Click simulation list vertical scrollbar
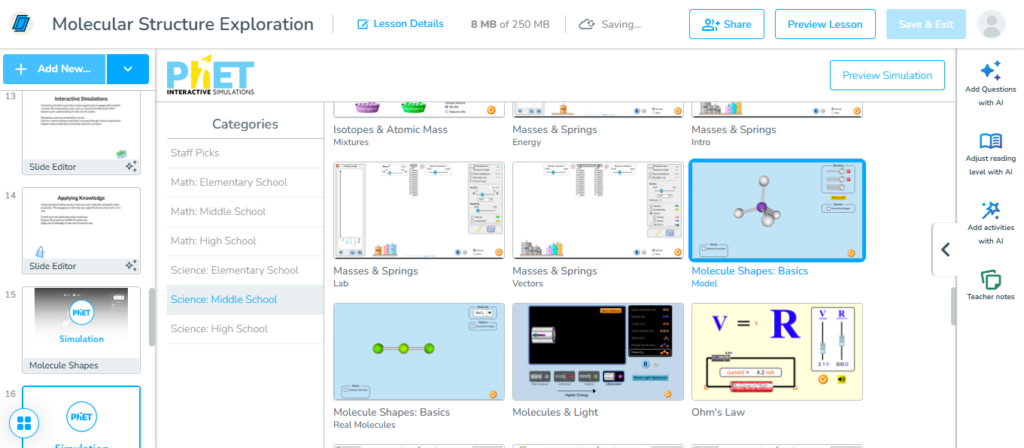The height and width of the screenshot is (448, 1024). click(953, 307)
